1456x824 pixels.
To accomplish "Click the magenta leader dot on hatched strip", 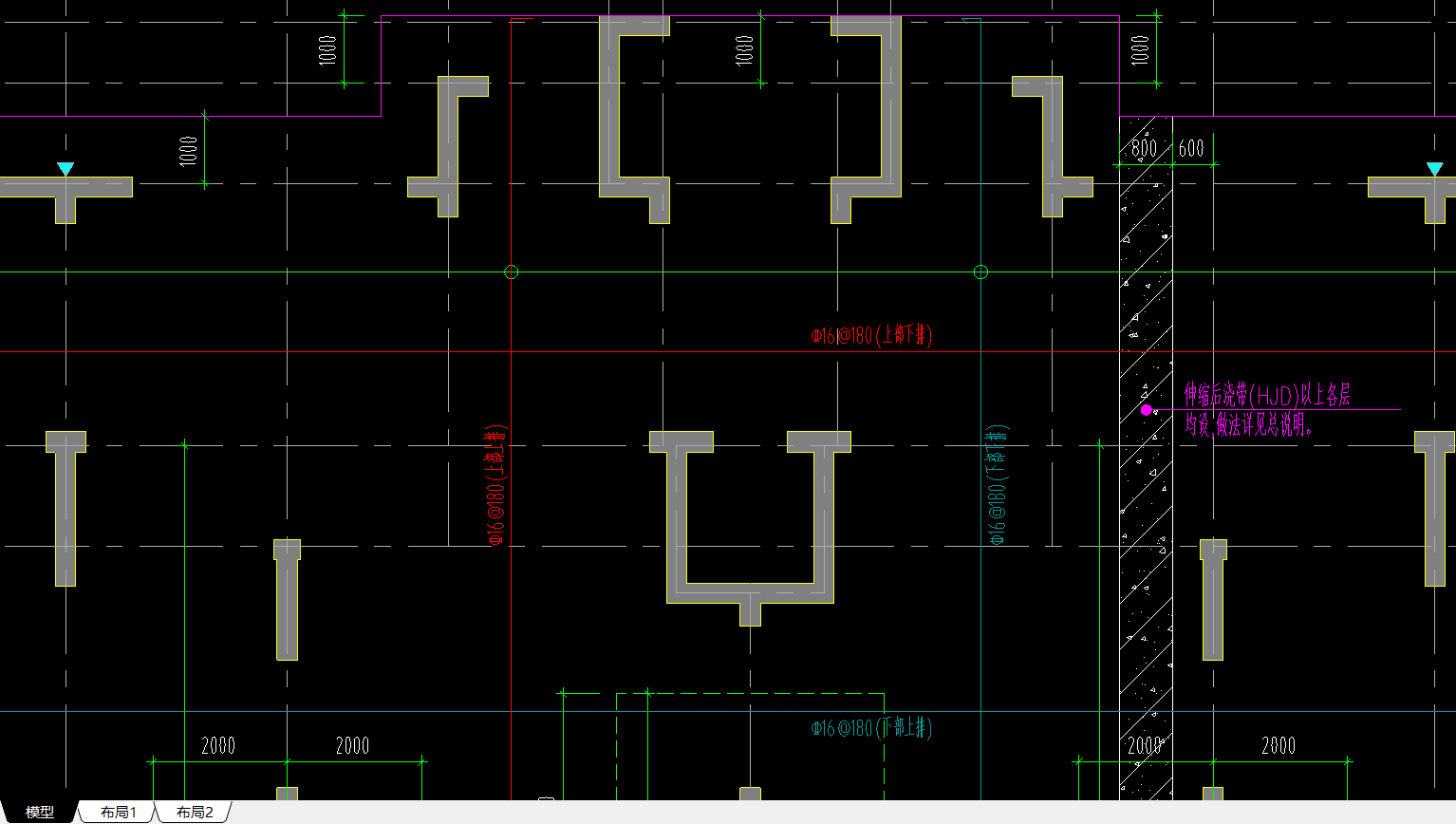I will (x=1147, y=410).
